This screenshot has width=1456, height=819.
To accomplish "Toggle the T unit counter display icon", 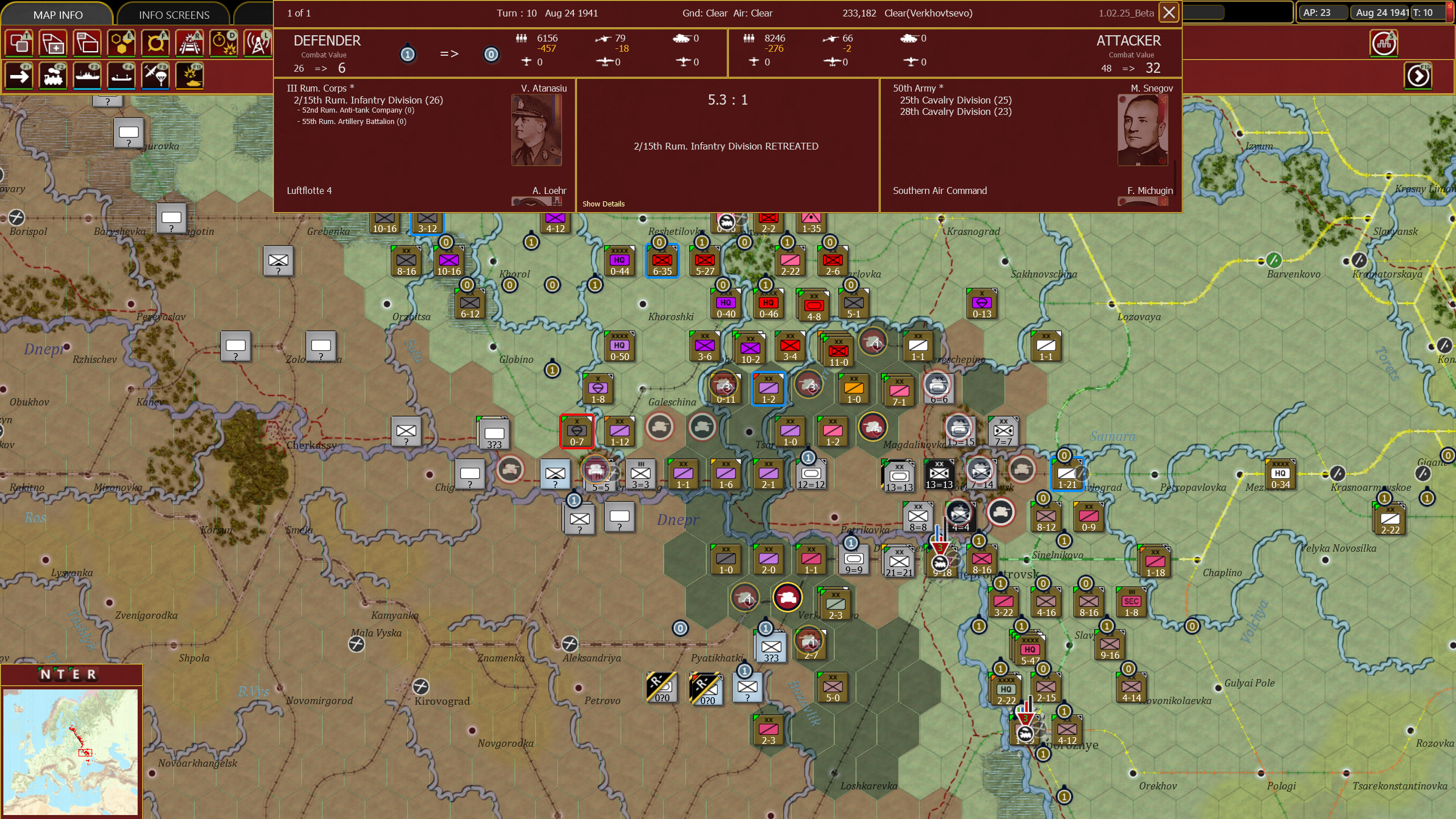I will coord(19,43).
